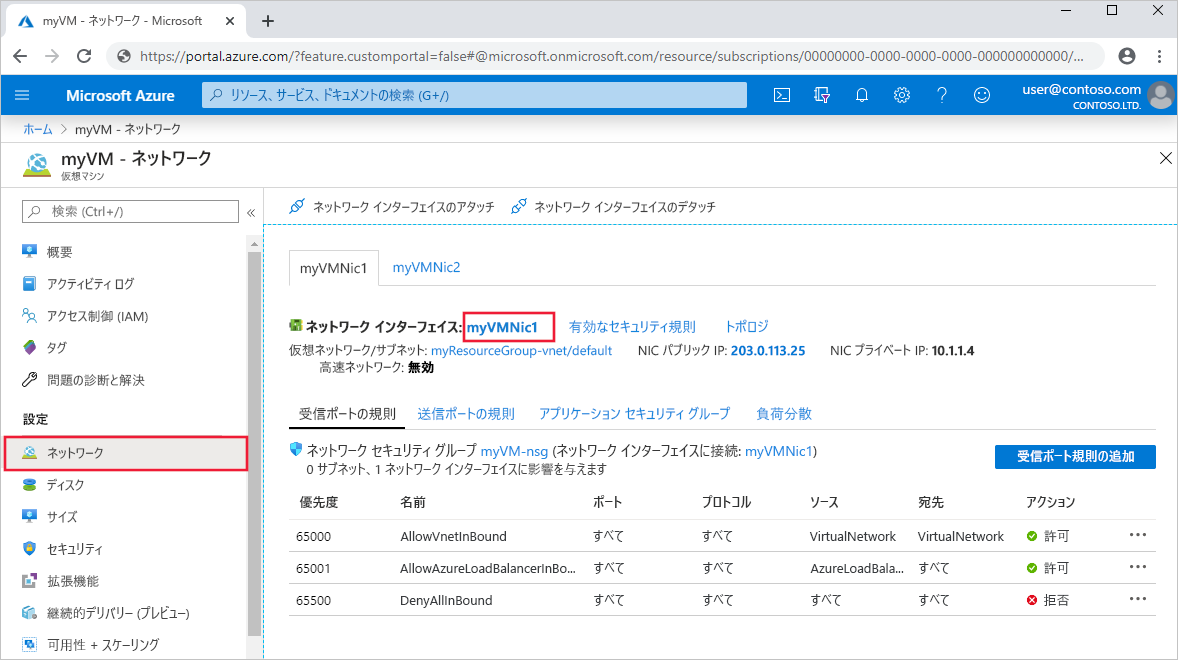Open 有効なセキュリティ規則 link

pyautogui.click(x=632, y=327)
